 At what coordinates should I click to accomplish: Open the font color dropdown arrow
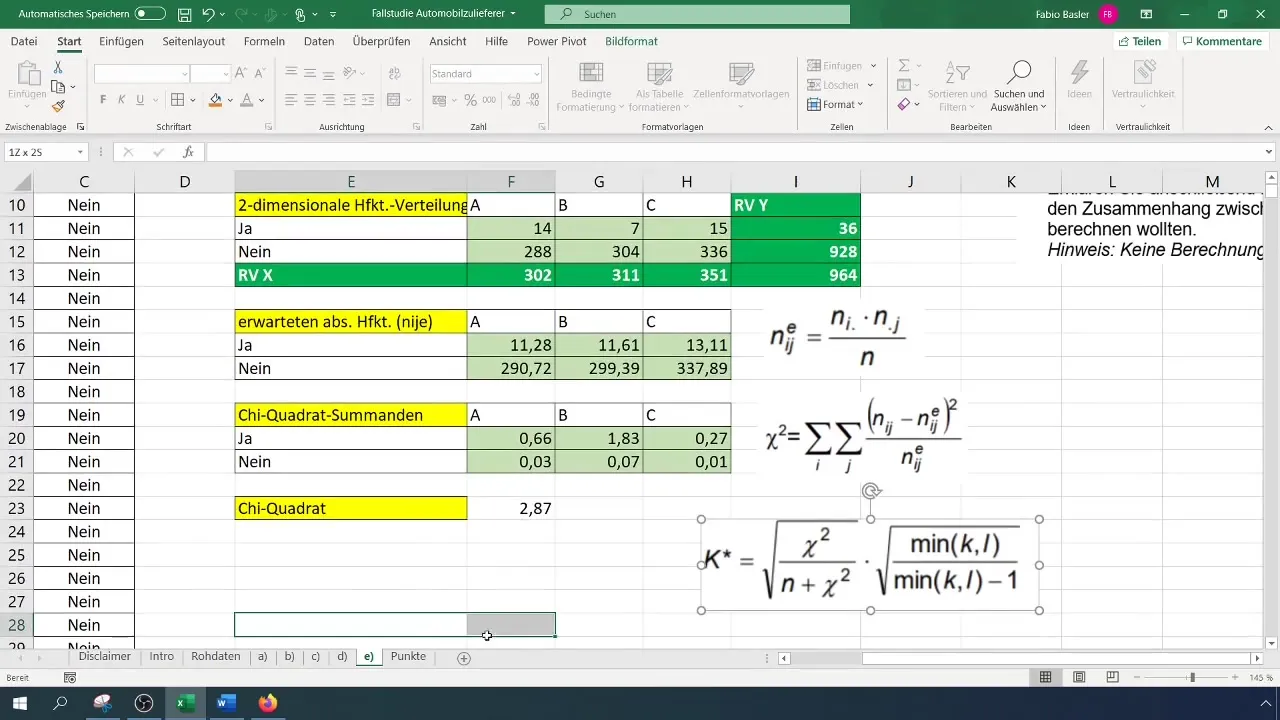pos(263,100)
